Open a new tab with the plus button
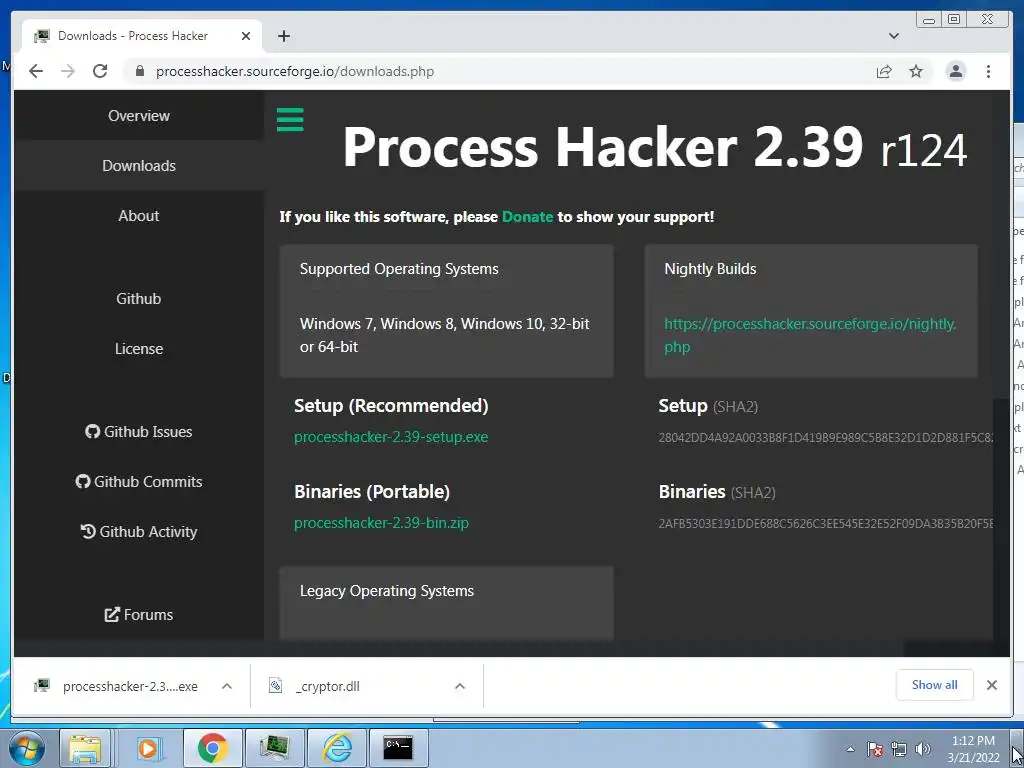 click(x=283, y=36)
